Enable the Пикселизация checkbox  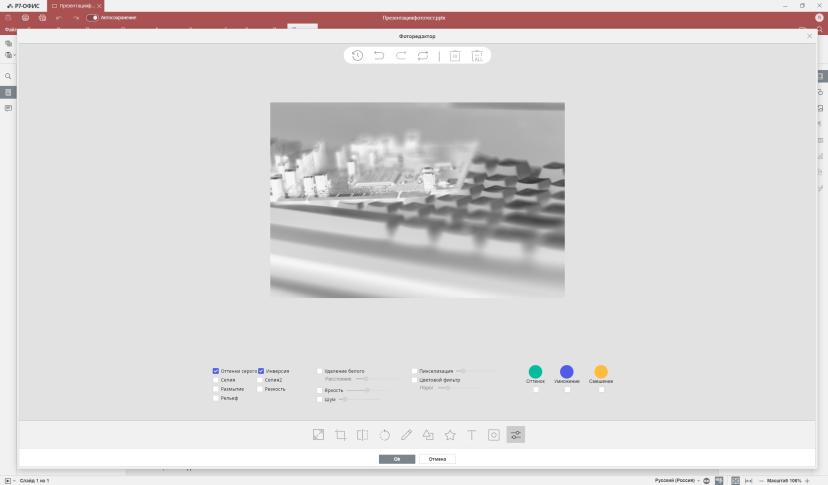tap(415, 371)
